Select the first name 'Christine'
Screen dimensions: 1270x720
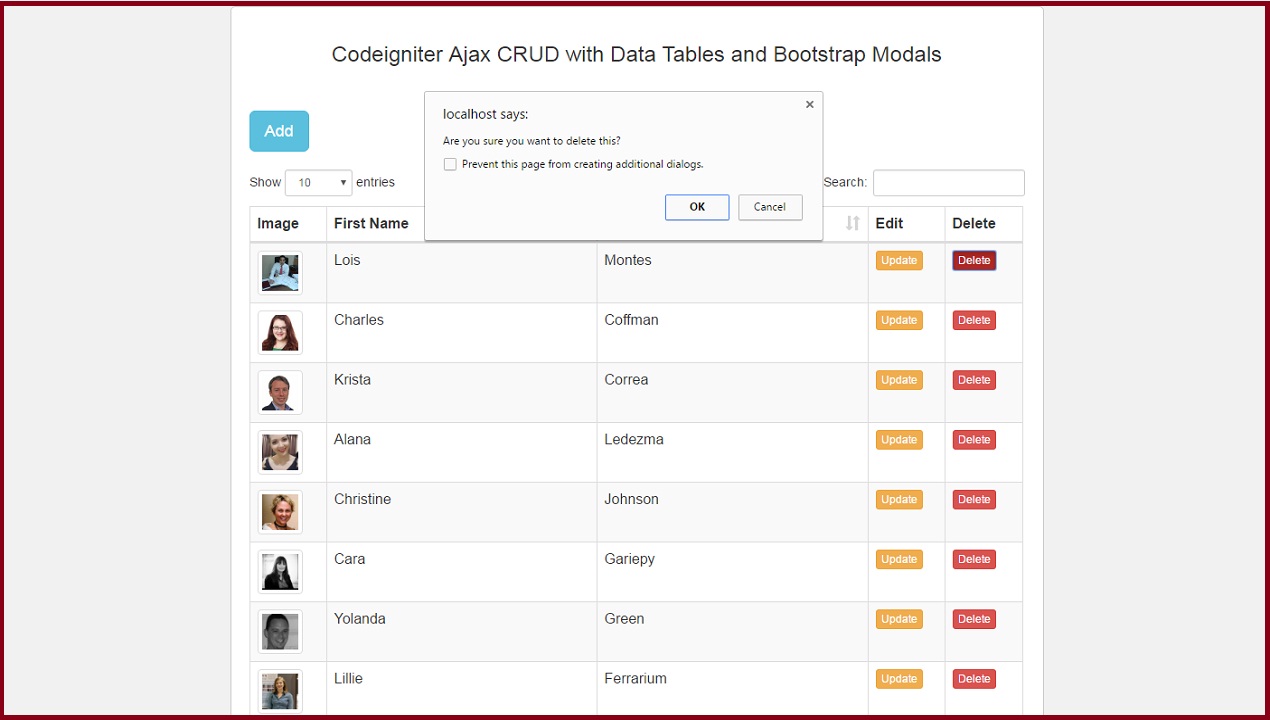click(x=362, y=499)
